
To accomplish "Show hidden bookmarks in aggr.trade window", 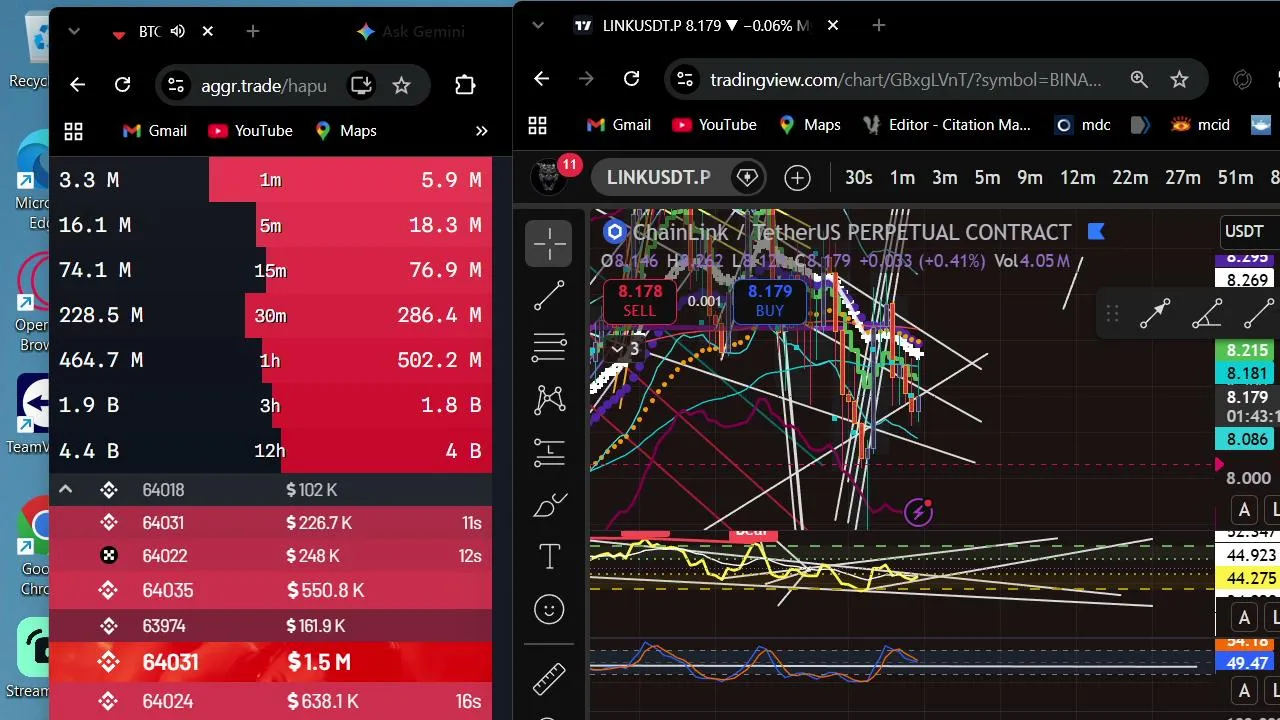I will click(x=481, y=131).
